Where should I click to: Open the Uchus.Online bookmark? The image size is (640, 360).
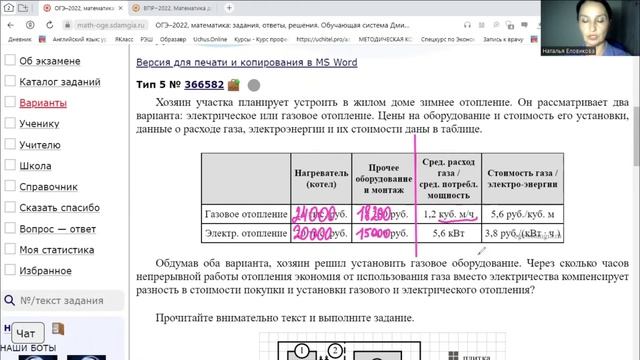(x=210, y=40)
